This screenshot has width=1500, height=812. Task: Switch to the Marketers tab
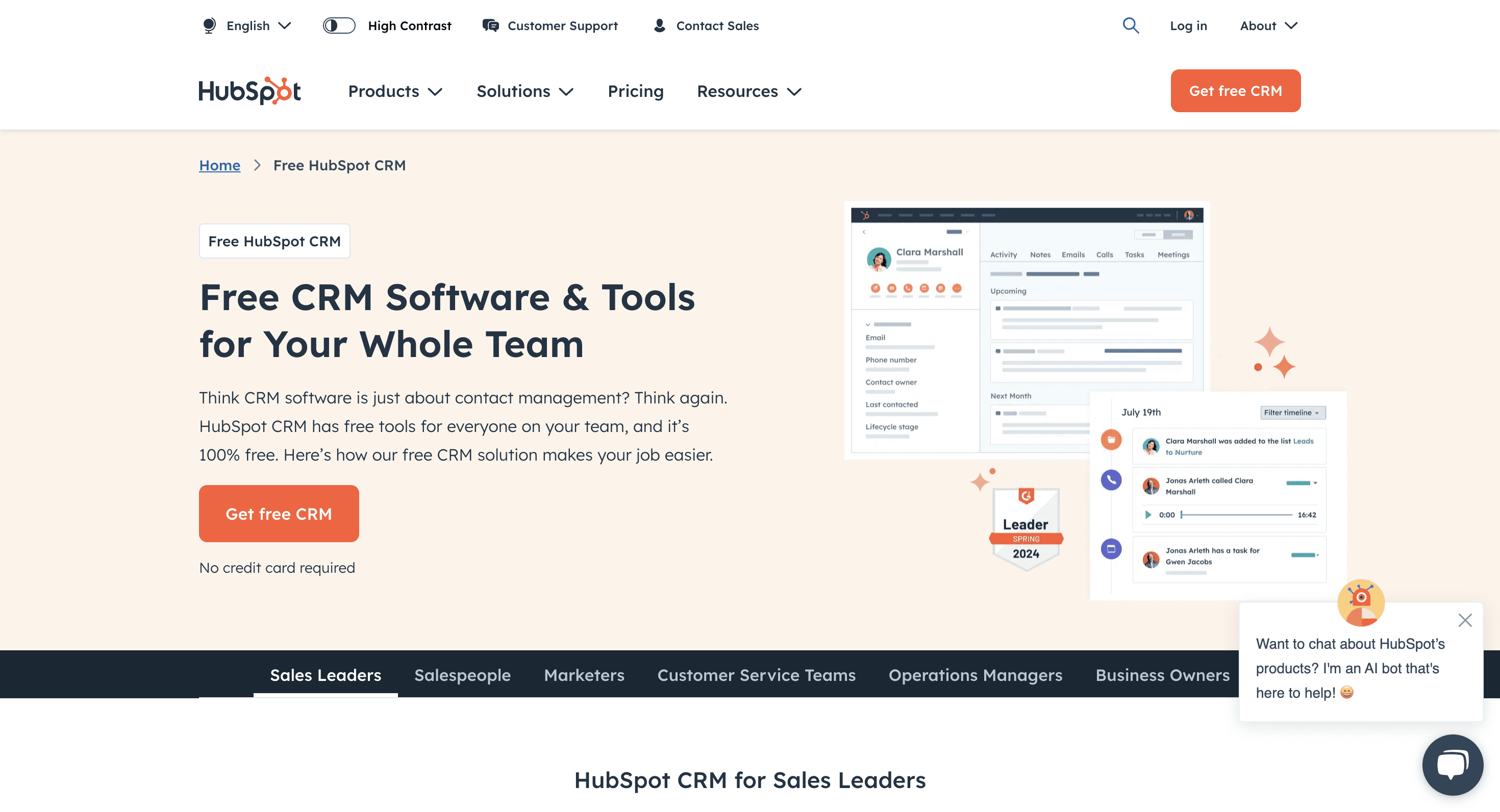point(584,675)
